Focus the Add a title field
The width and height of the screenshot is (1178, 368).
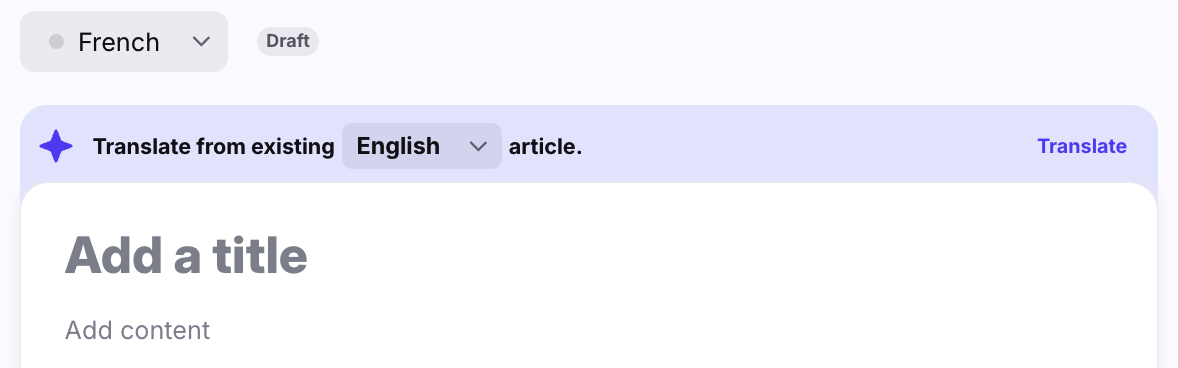pyautogui.click(x=186, y=255)
